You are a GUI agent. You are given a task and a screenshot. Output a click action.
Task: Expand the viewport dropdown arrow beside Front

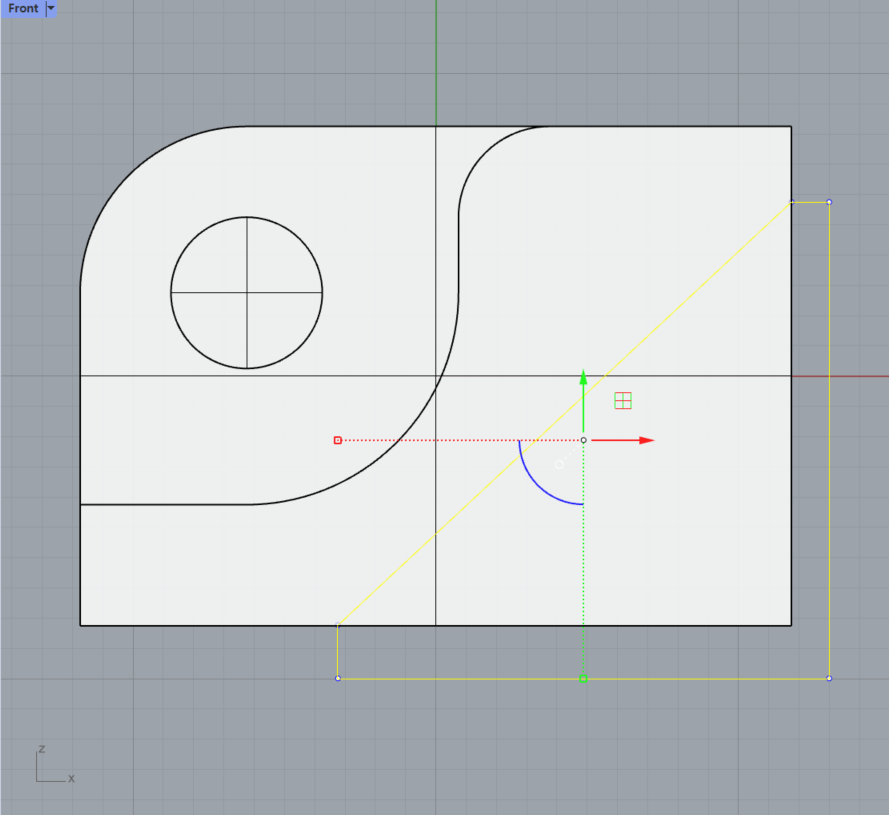tap(51, 9)
